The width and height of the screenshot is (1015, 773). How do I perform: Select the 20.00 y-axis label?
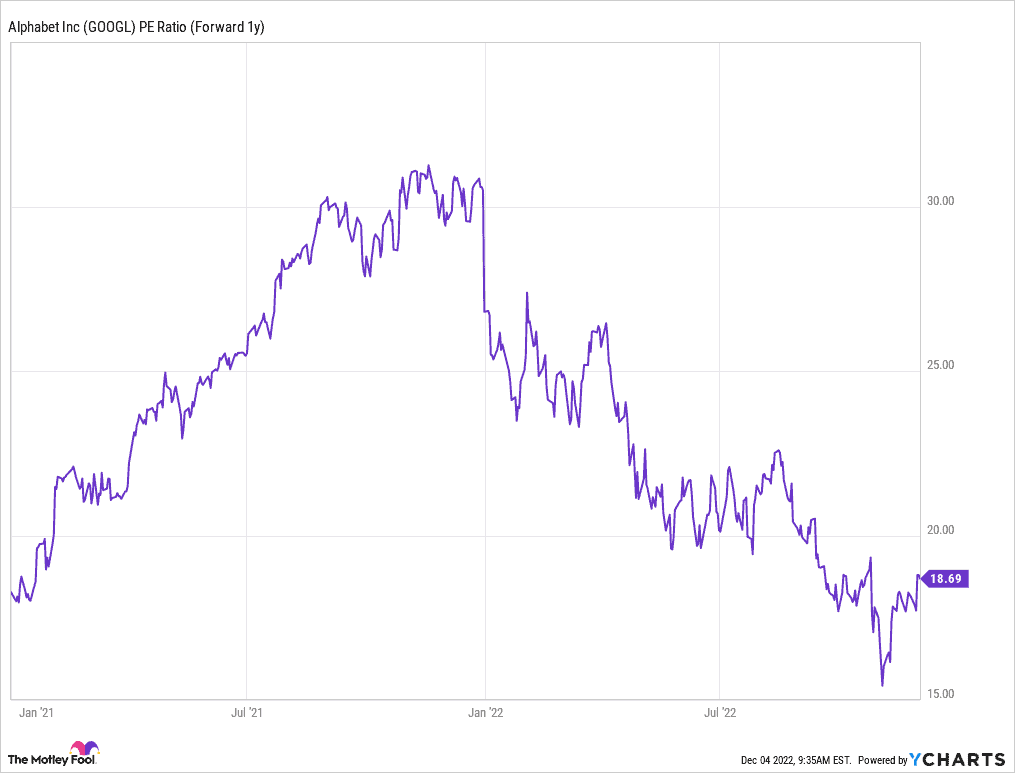(x=941, y=530)
